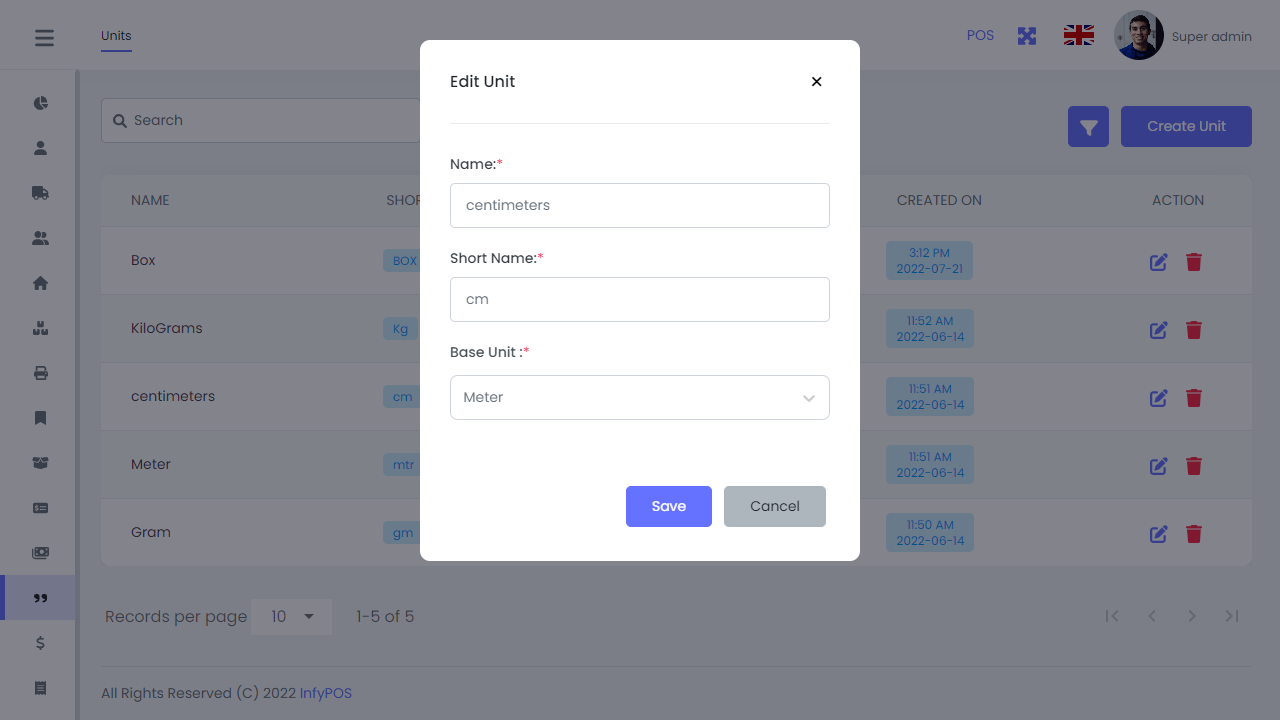The width and height of the screenshot is (1280, 720).
Task: Open the Base Unit dropdown
Action: click(639, 397)
